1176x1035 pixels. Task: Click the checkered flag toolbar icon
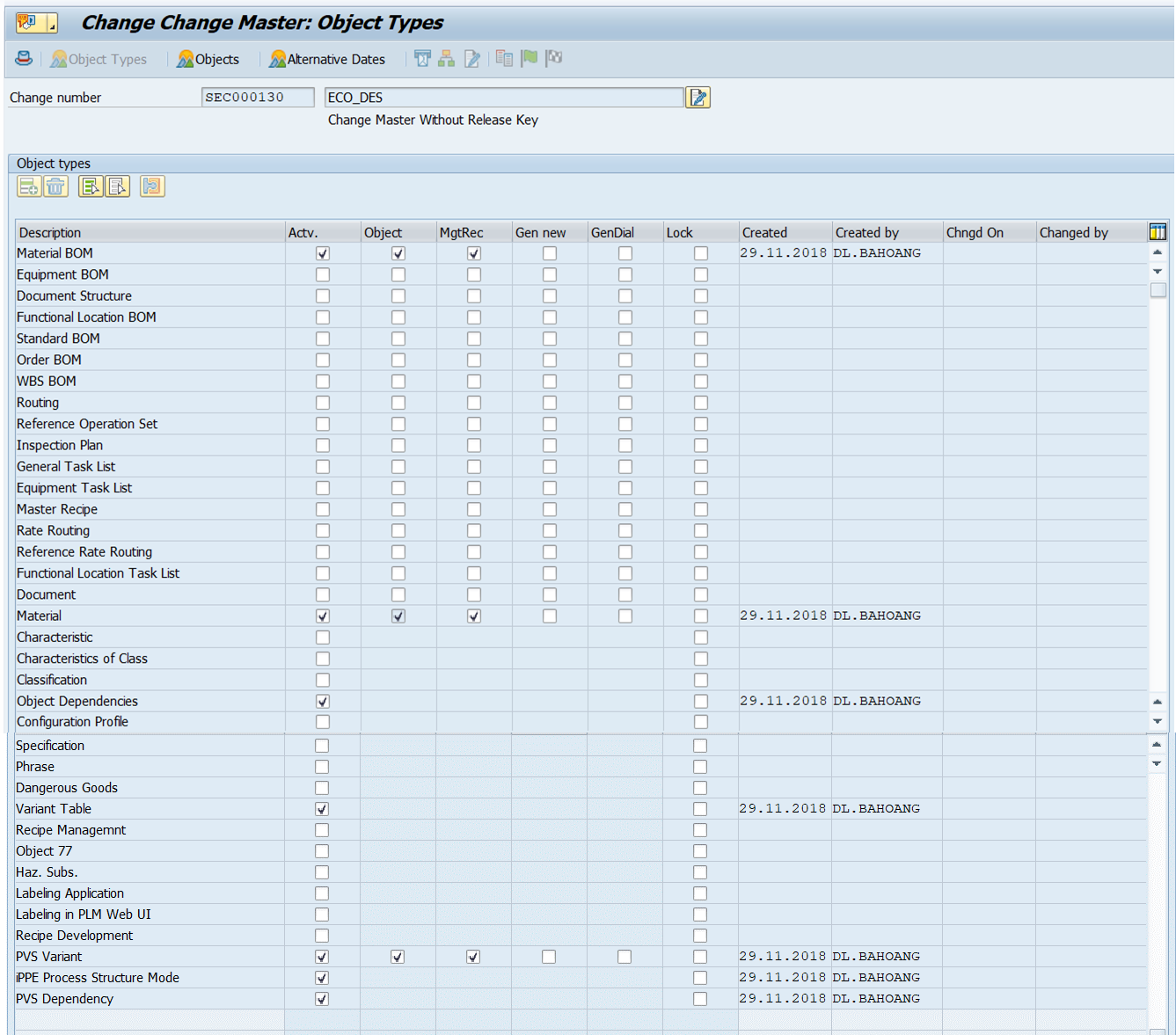pos(554,58)
